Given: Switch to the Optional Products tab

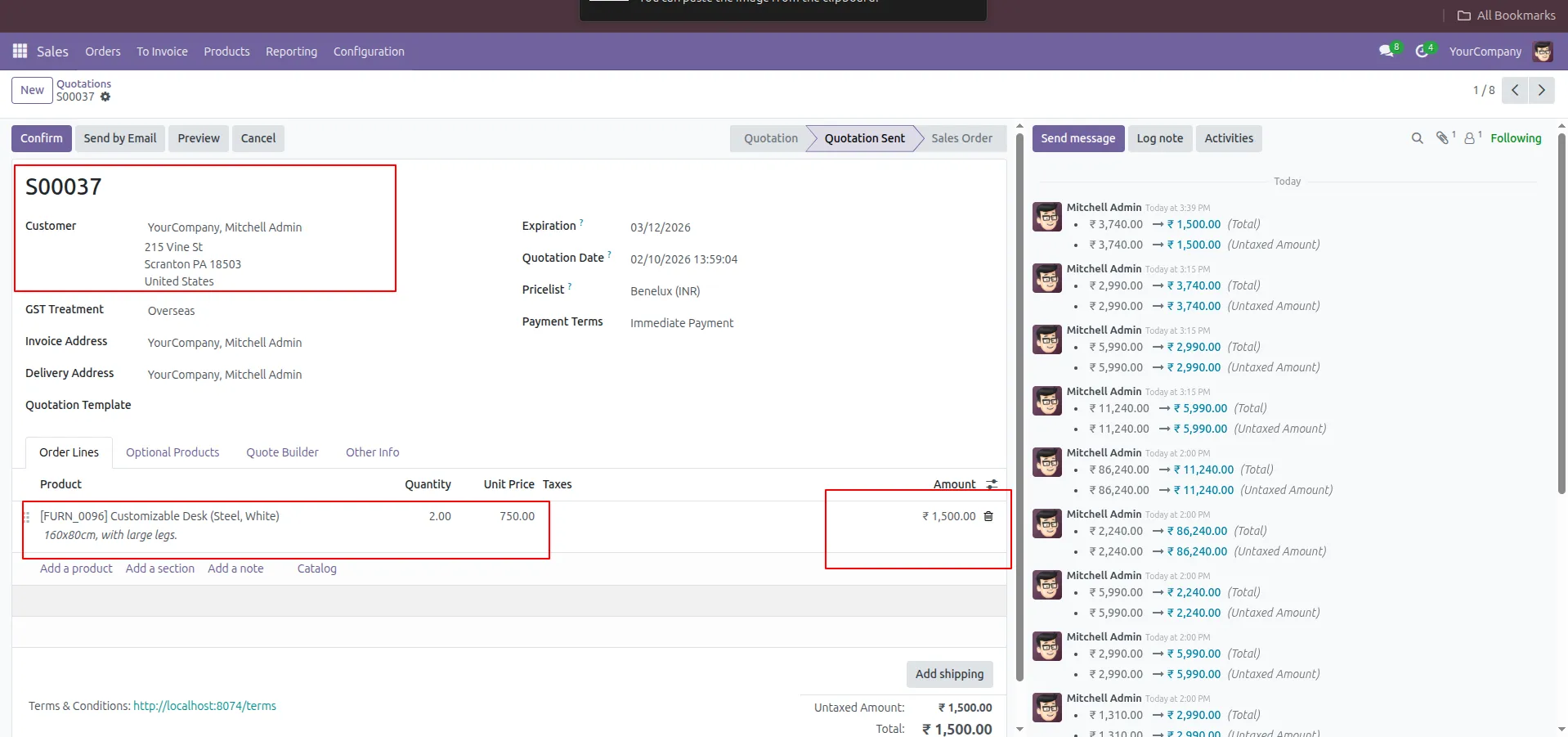Looking at the screenshot, I should (172, 452).
